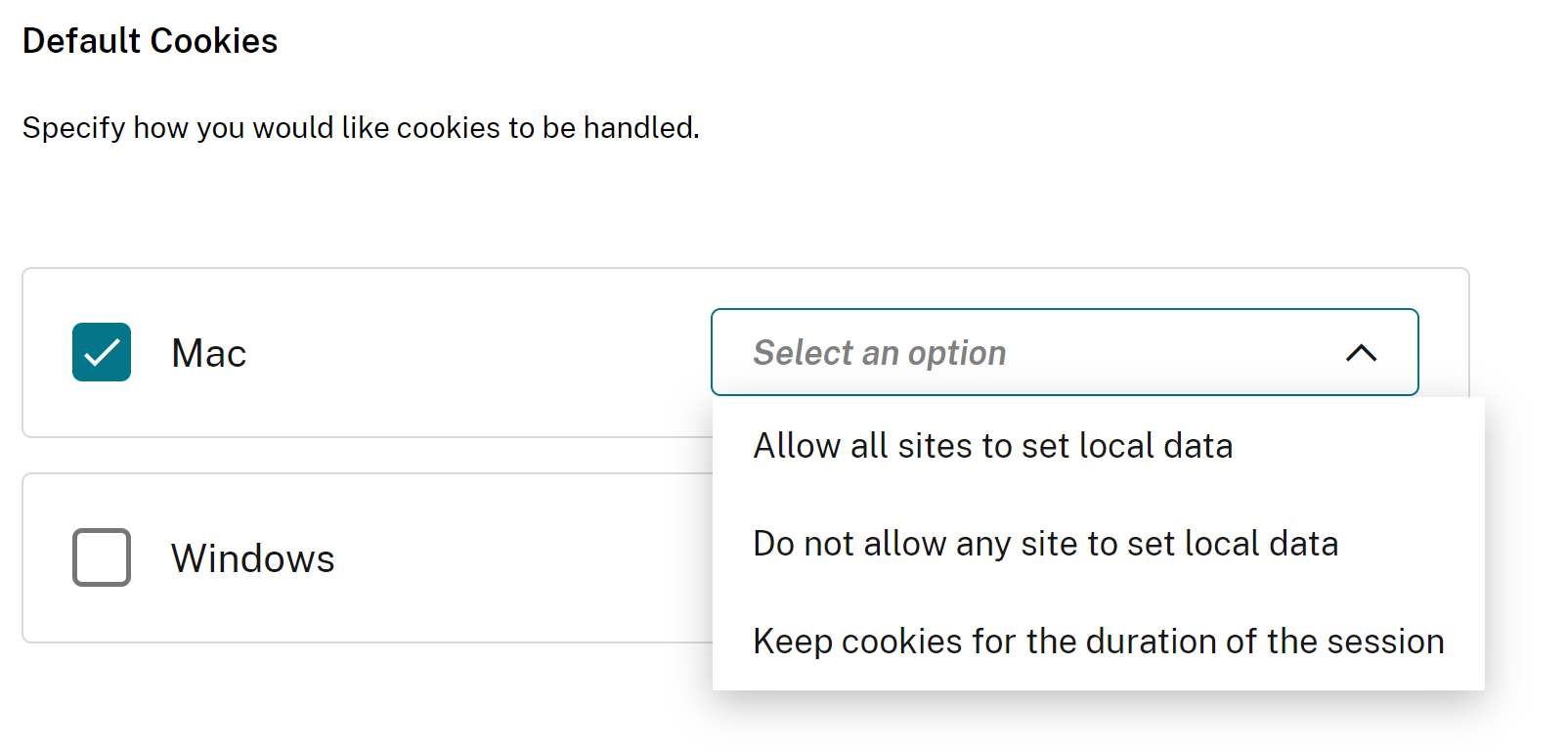Choose 'Allow all sites to set local data'
The image size is (1568, 754).
992,446
